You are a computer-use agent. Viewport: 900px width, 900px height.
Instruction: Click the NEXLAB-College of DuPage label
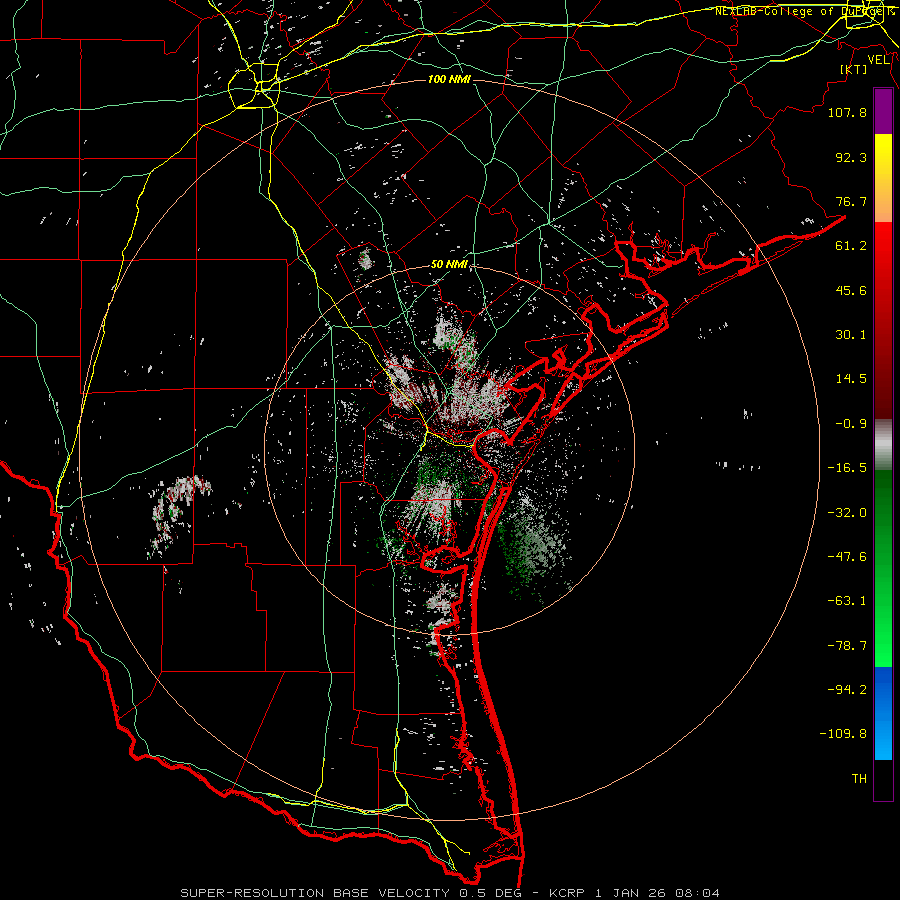click(x=804, y=11)
